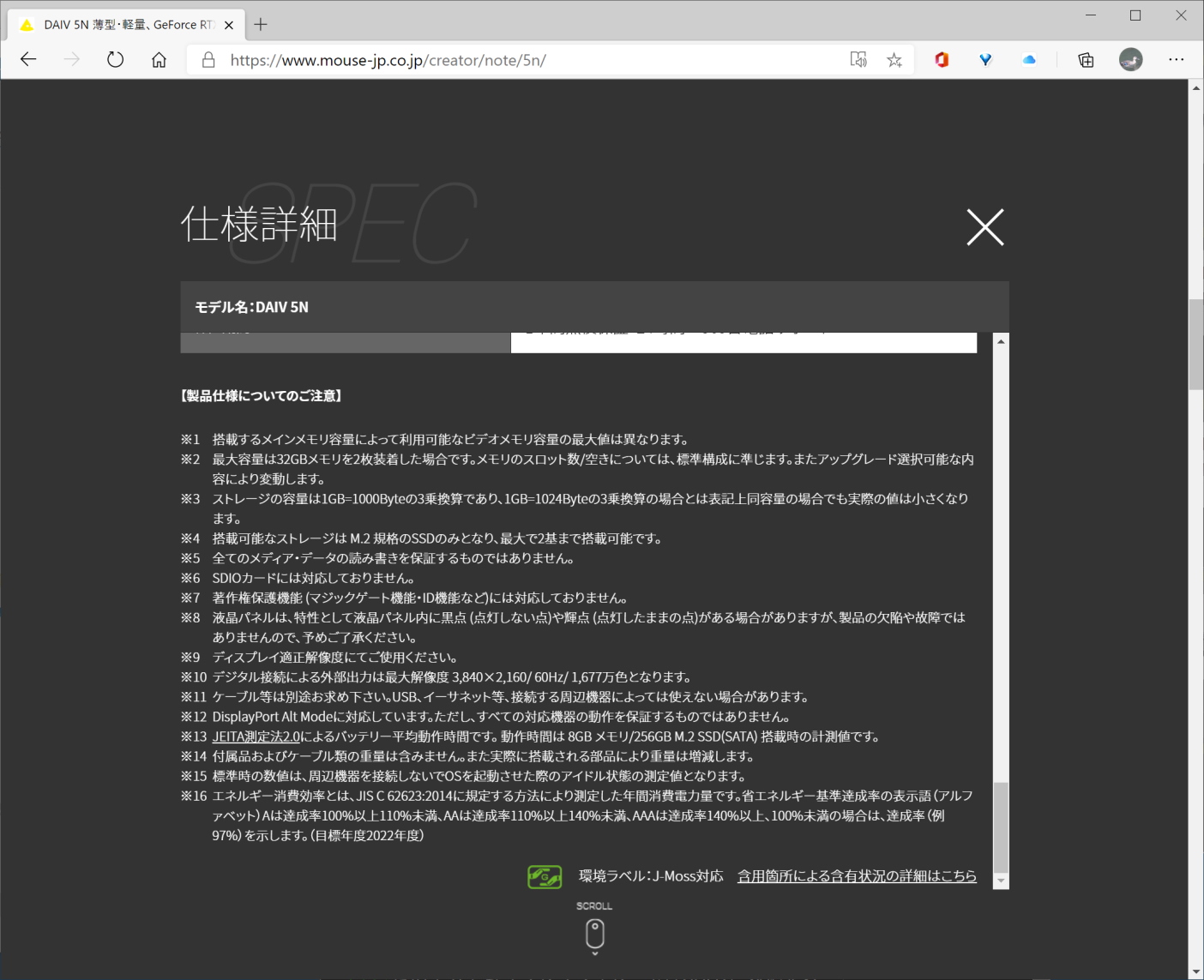Screen dimensions: 1204x980
Task: Click the page scrollbar down arrow
Action: coord(1196,971)
